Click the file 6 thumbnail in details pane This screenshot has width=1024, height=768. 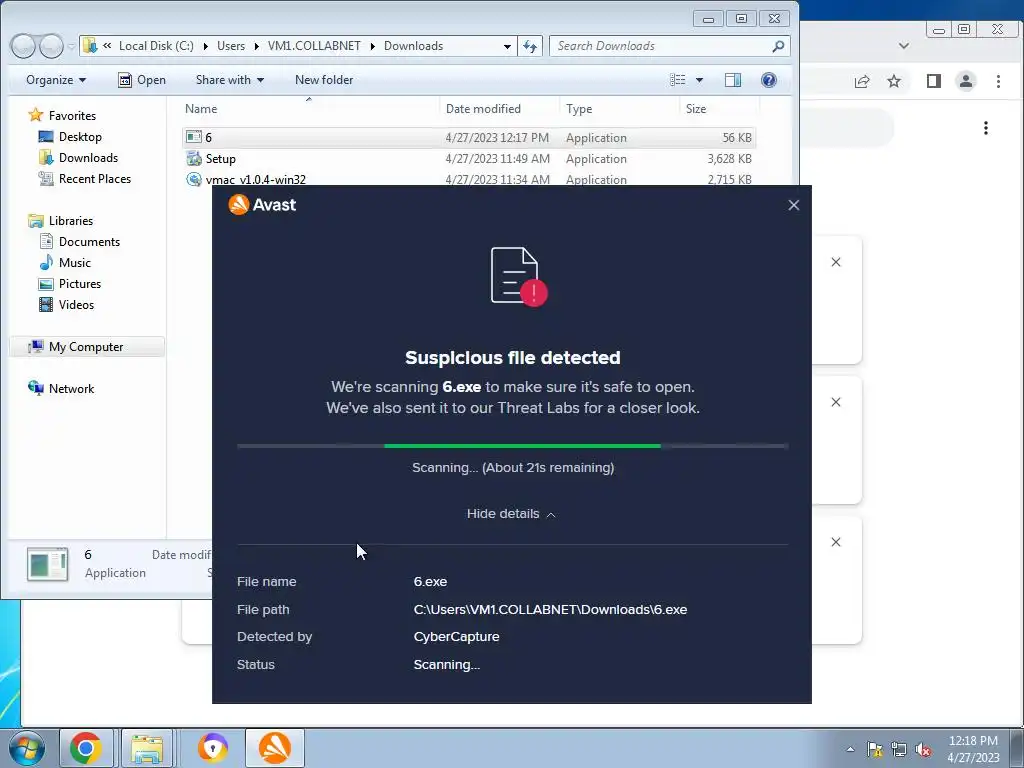click(x=47, y=564)
